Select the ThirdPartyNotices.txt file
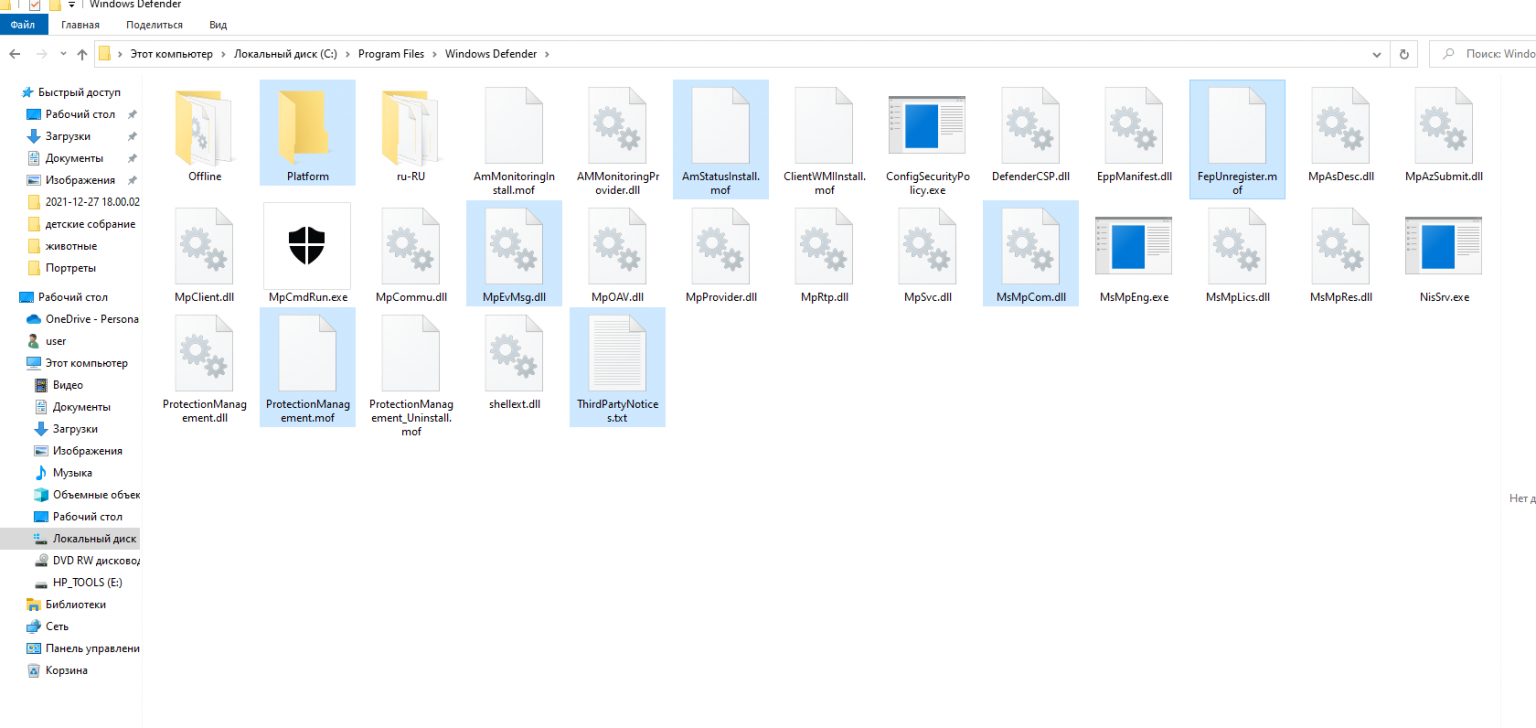Viewport: 1536px width, 728px height. tap(618, 367)
